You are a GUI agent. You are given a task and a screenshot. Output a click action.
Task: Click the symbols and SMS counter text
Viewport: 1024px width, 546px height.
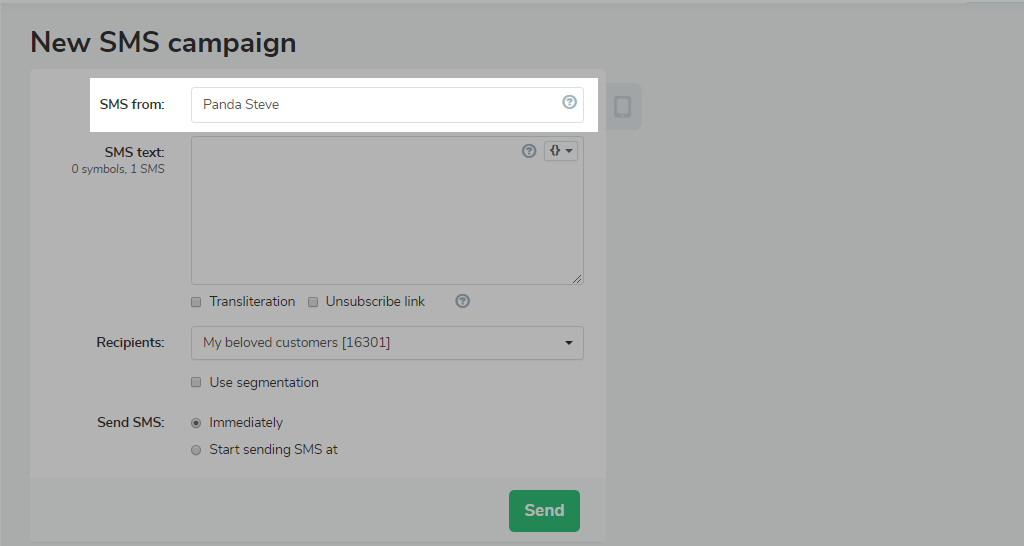coord(118,169)
